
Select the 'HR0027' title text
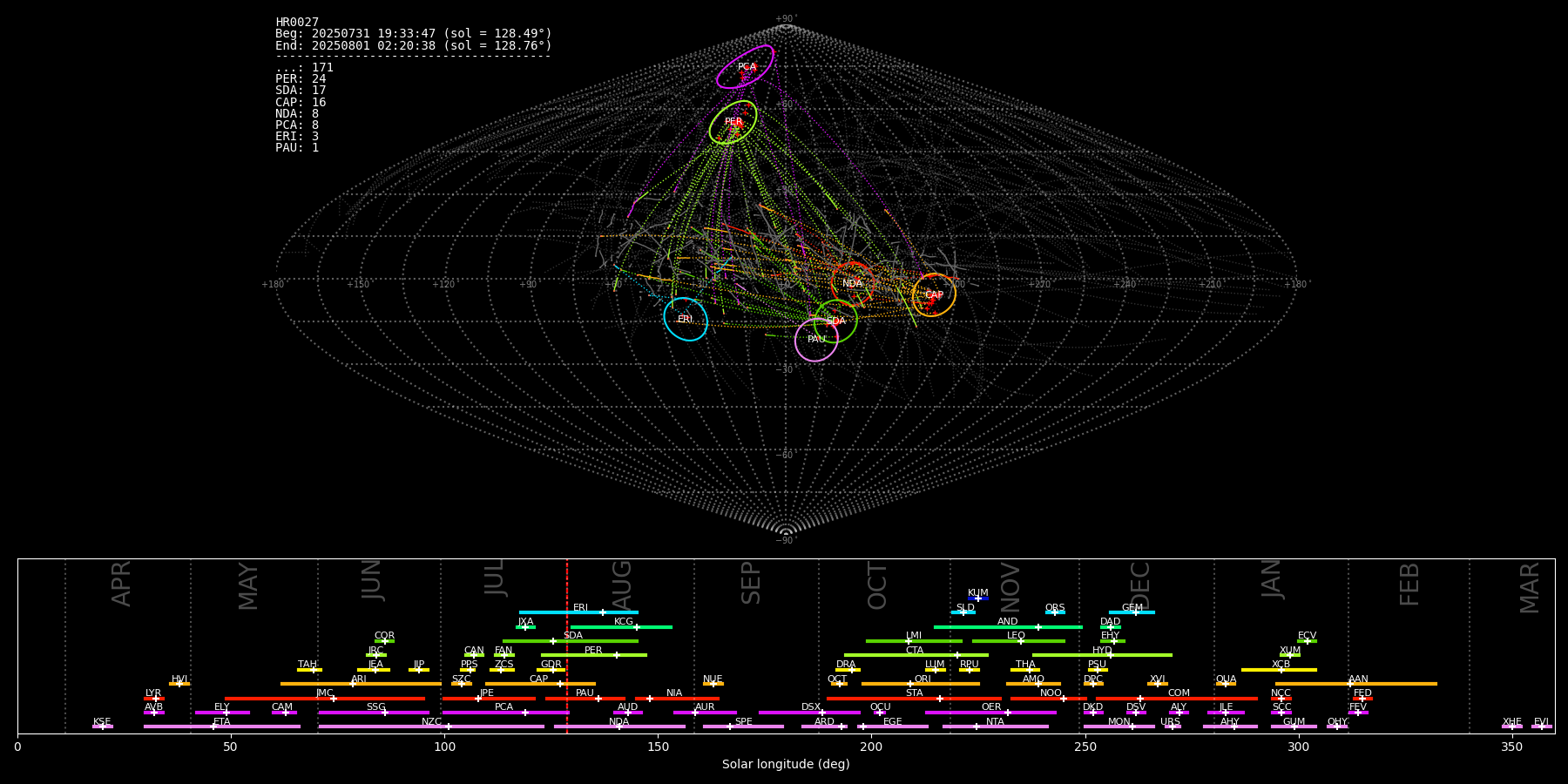point(297,22)
